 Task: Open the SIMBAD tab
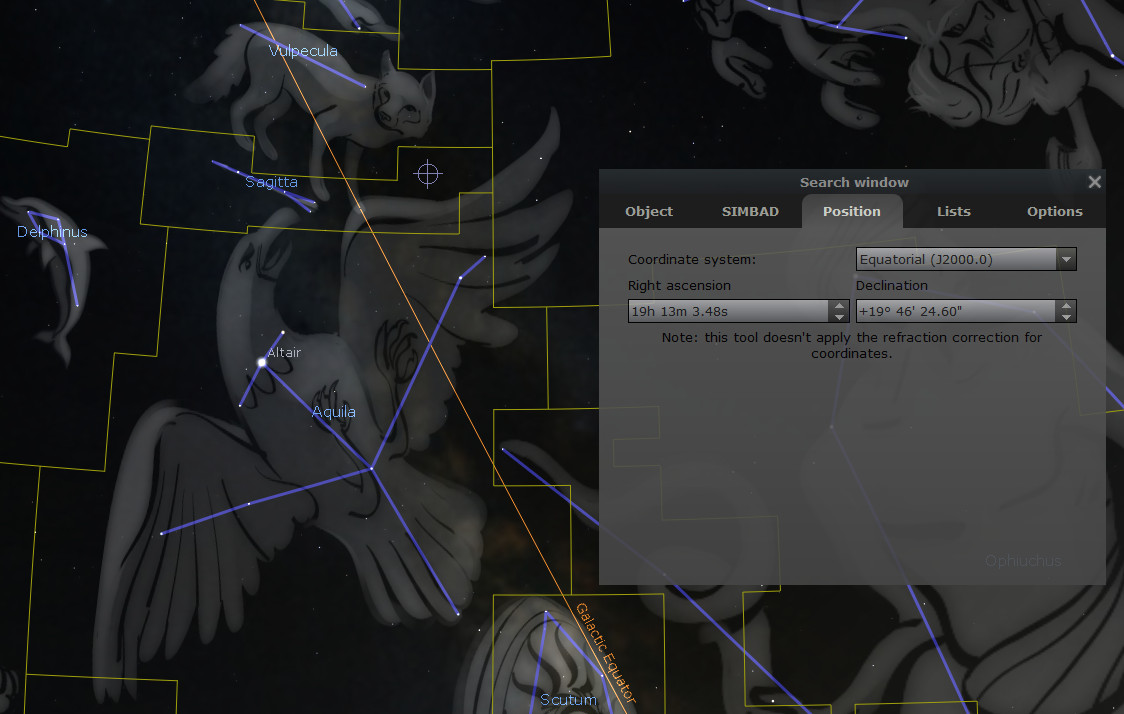[750, 211]
